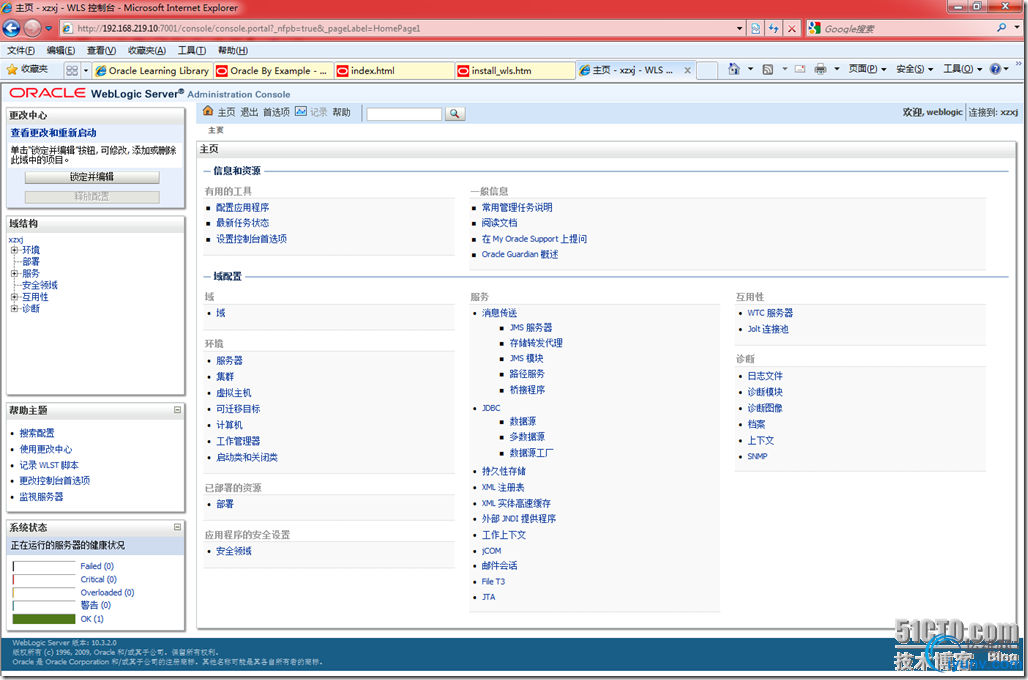Click the Failed (0) health bar
Screen dimensions: 1028x680
point(44,566)
